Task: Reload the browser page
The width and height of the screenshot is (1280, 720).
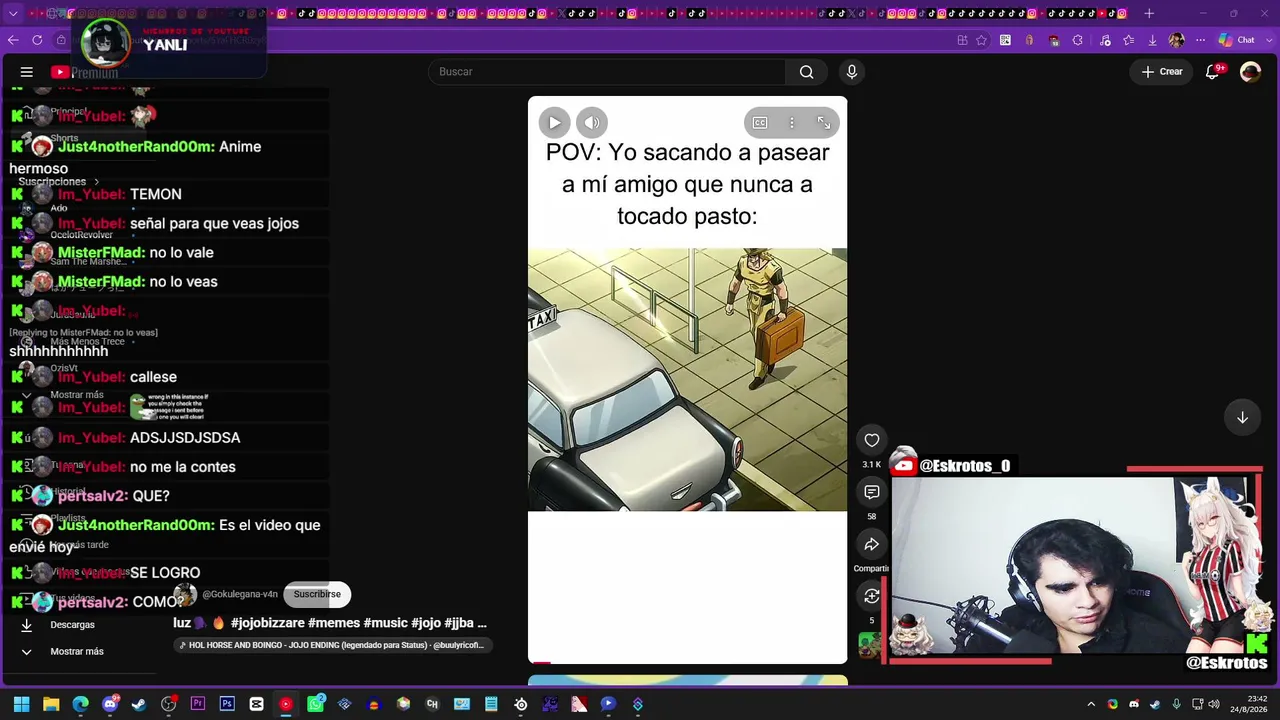Action: 37,40
